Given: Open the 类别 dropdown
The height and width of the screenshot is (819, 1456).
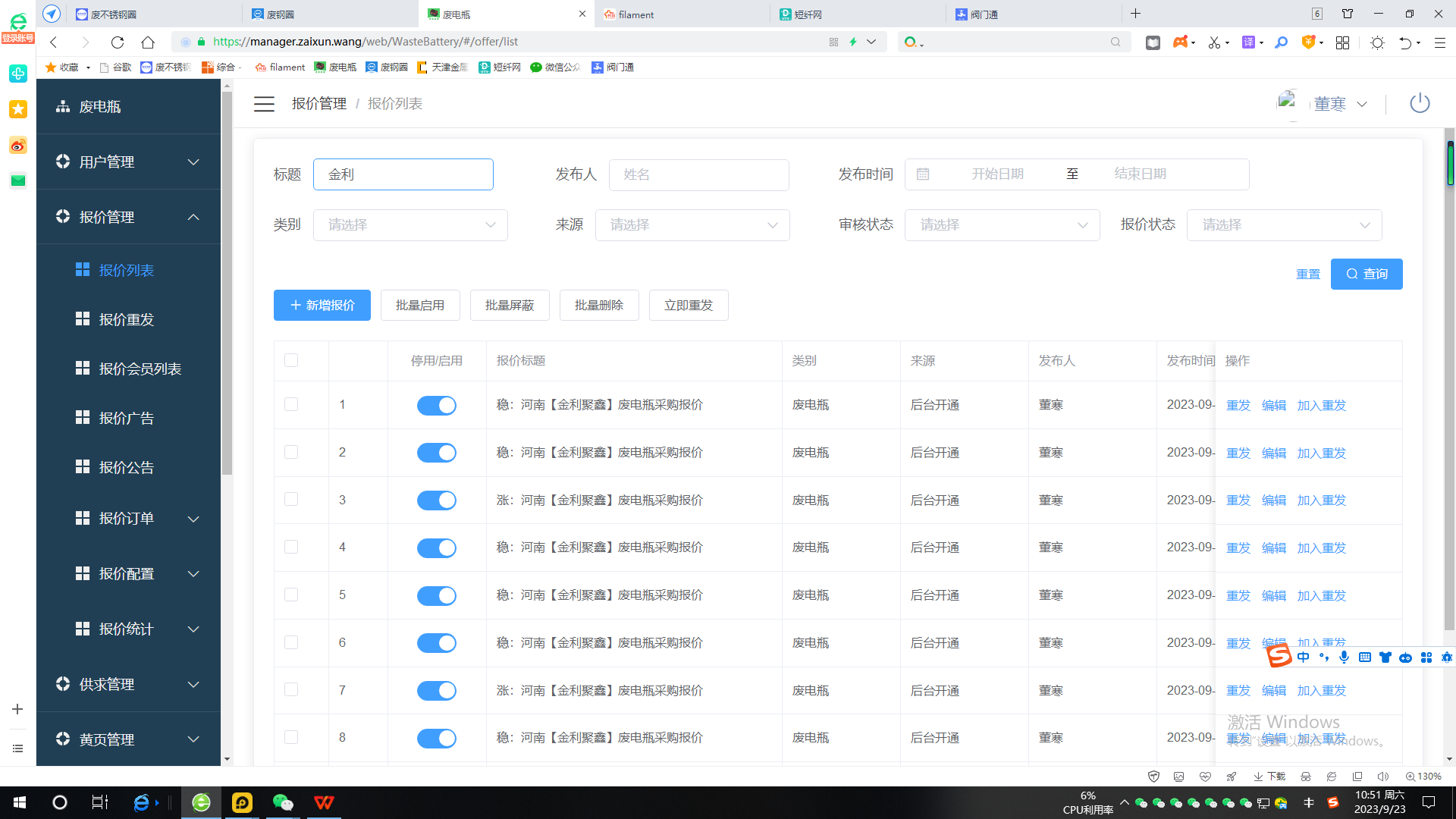Looking at the screenshot, I should click(x=410, y=225).
